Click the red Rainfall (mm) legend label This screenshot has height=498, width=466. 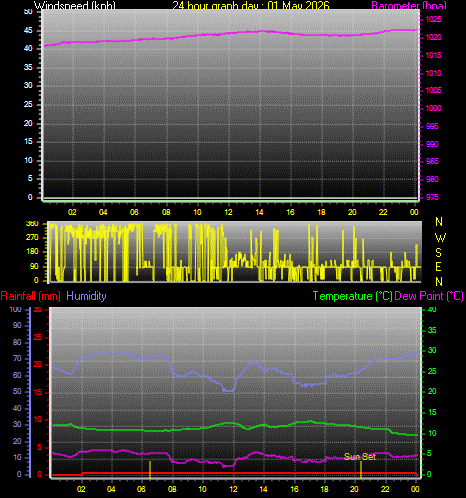pyautogui.click(x=31, y=296)
